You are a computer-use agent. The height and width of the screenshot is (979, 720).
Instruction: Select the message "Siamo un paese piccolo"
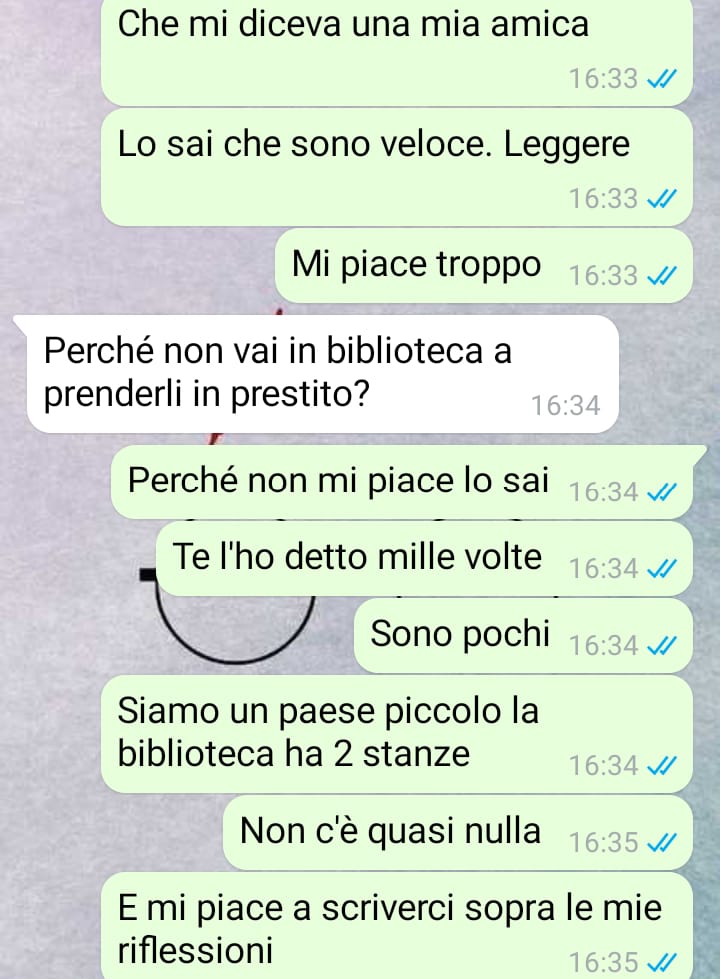coord(397,734)
